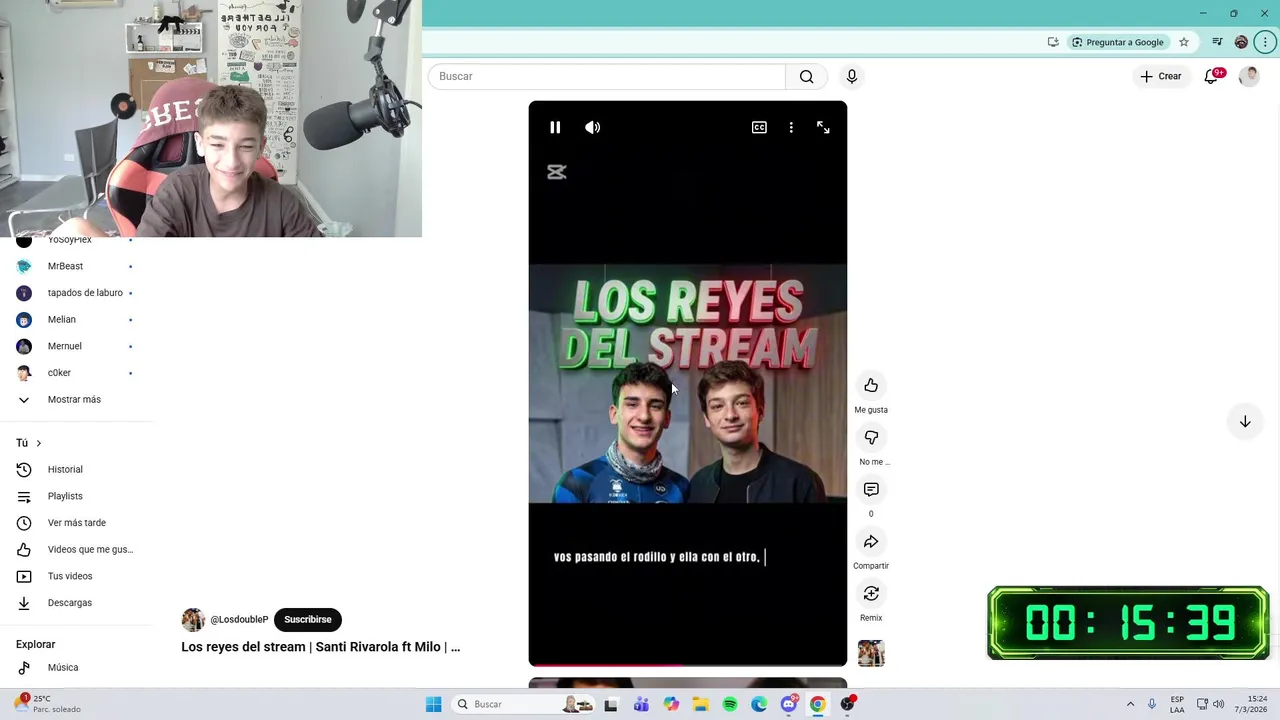Screen dimensions: 1280x720
Task: Open Microsoft Teams from the taskbar
Action: (641, 704)
